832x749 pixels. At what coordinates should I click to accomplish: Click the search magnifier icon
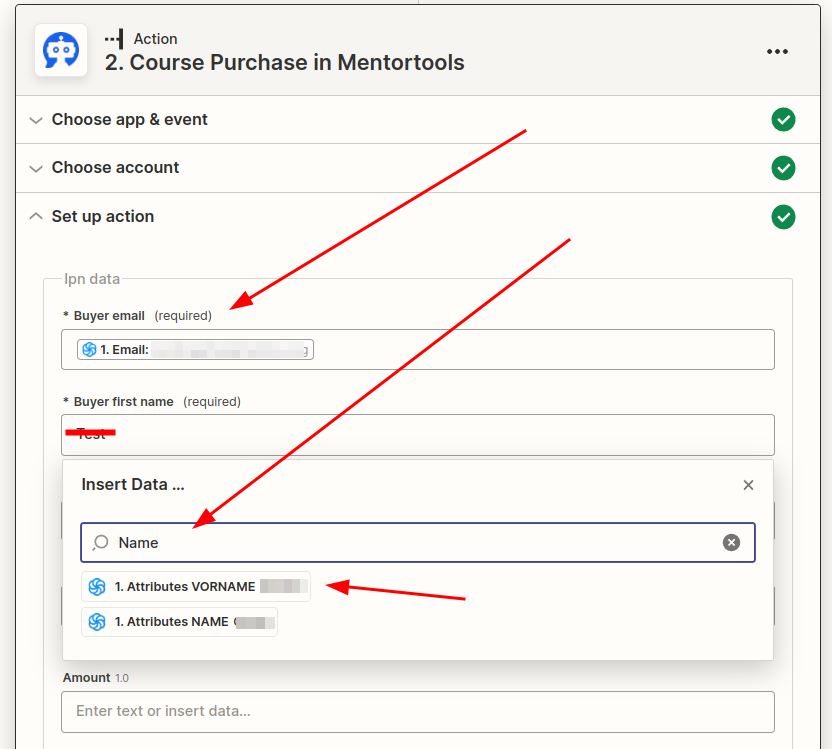(100, 543)
